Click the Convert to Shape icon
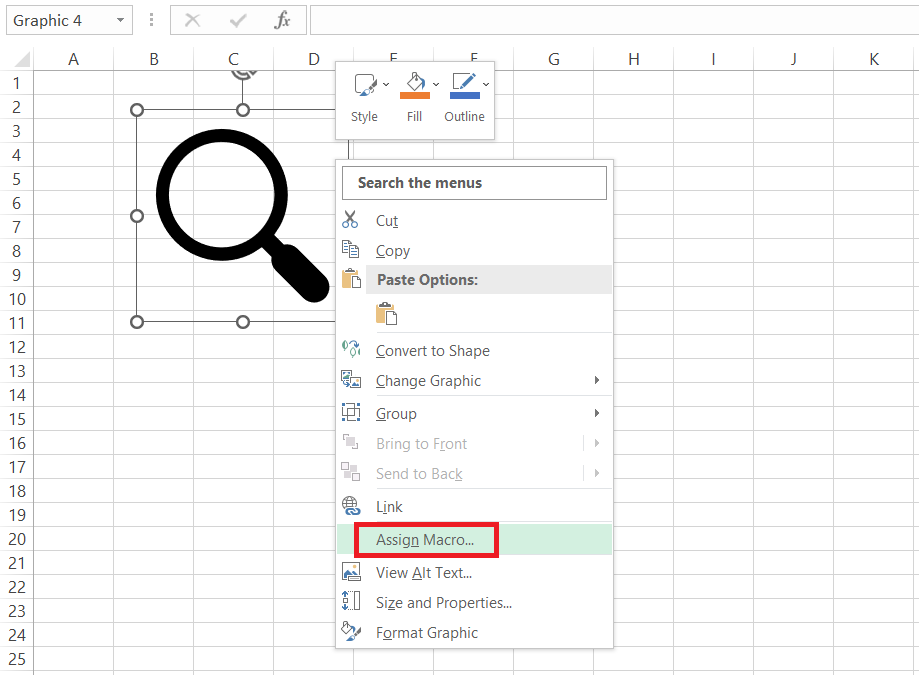Screen dimensions: 919x675 click(350, 350)
